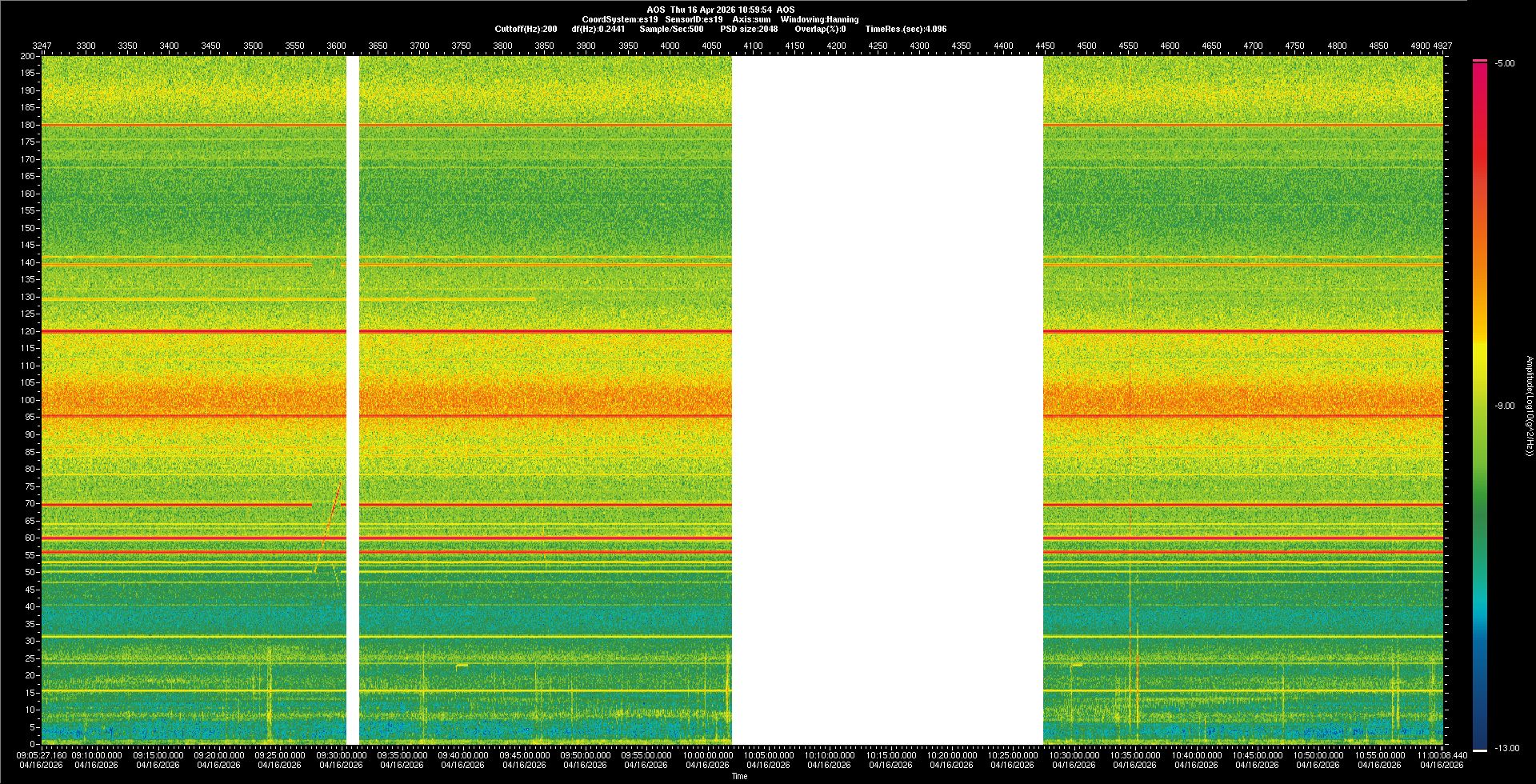
Task: Click inside the large white data gap
Action: pyautogui.click(x=887, y=400)
